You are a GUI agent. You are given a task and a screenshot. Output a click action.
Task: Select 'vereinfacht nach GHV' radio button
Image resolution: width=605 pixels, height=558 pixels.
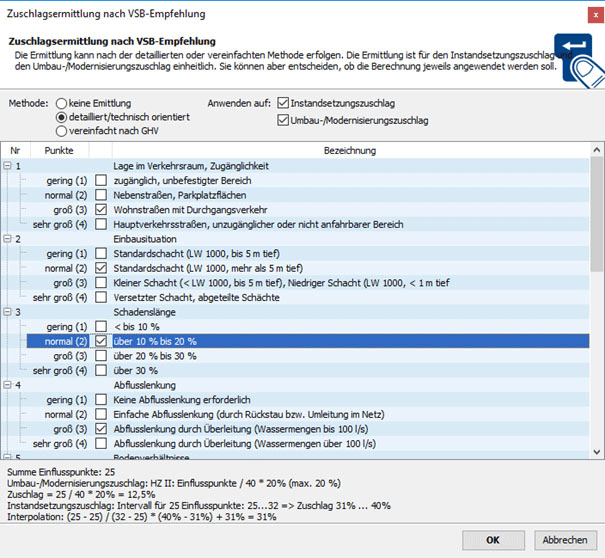tap(61, 131)
